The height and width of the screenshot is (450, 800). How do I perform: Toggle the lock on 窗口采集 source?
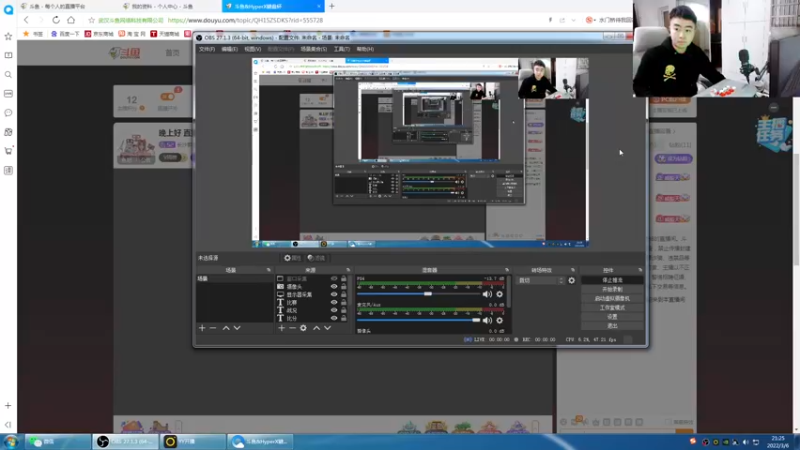click(344, 279)
